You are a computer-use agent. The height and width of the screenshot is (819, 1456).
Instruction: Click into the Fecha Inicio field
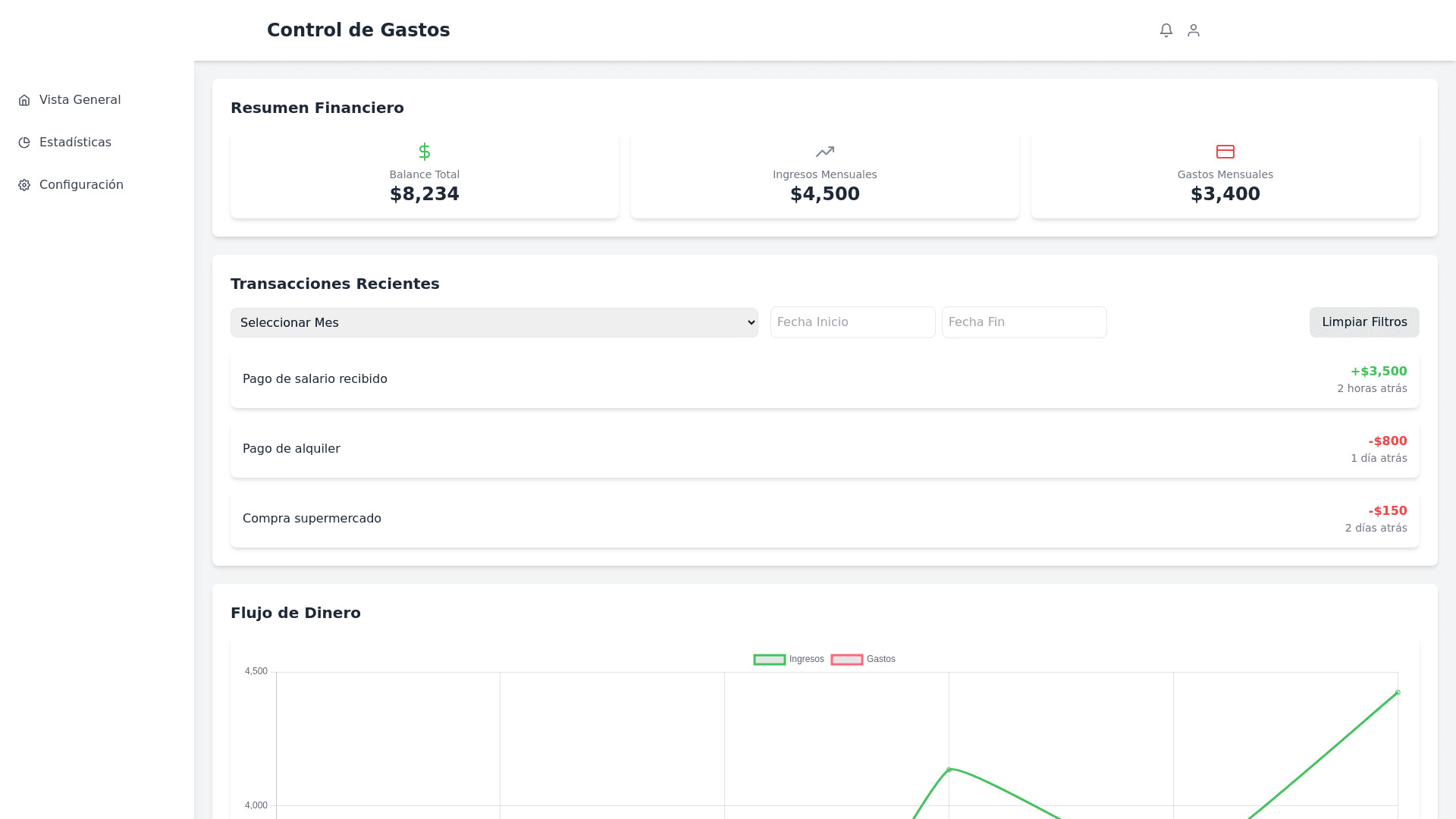point(852,322)
